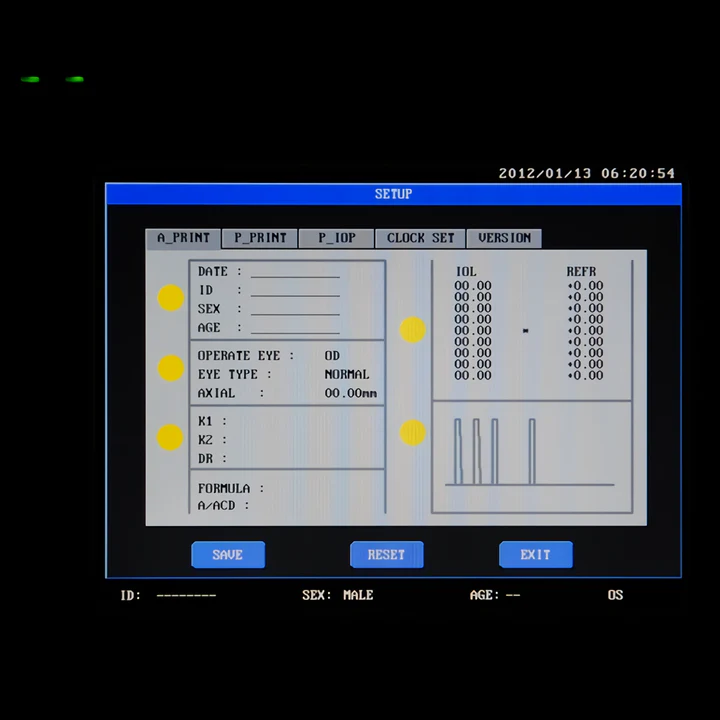Click the DATE blank field line

[x=295, y=273]
